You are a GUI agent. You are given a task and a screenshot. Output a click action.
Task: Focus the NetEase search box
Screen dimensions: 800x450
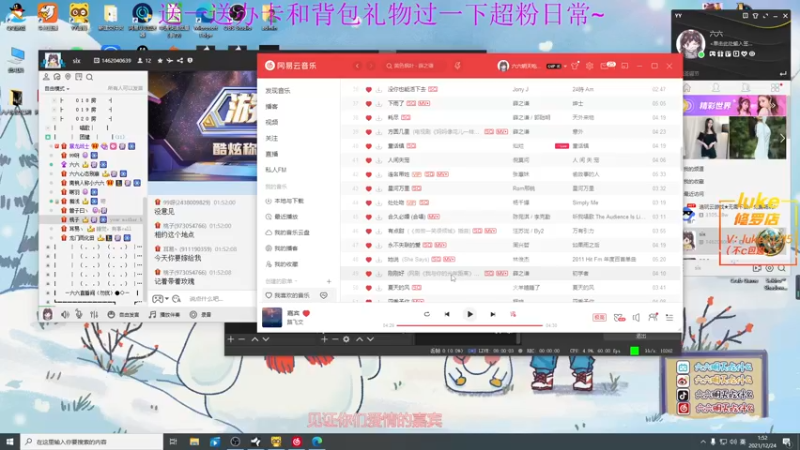click(413, 66)
